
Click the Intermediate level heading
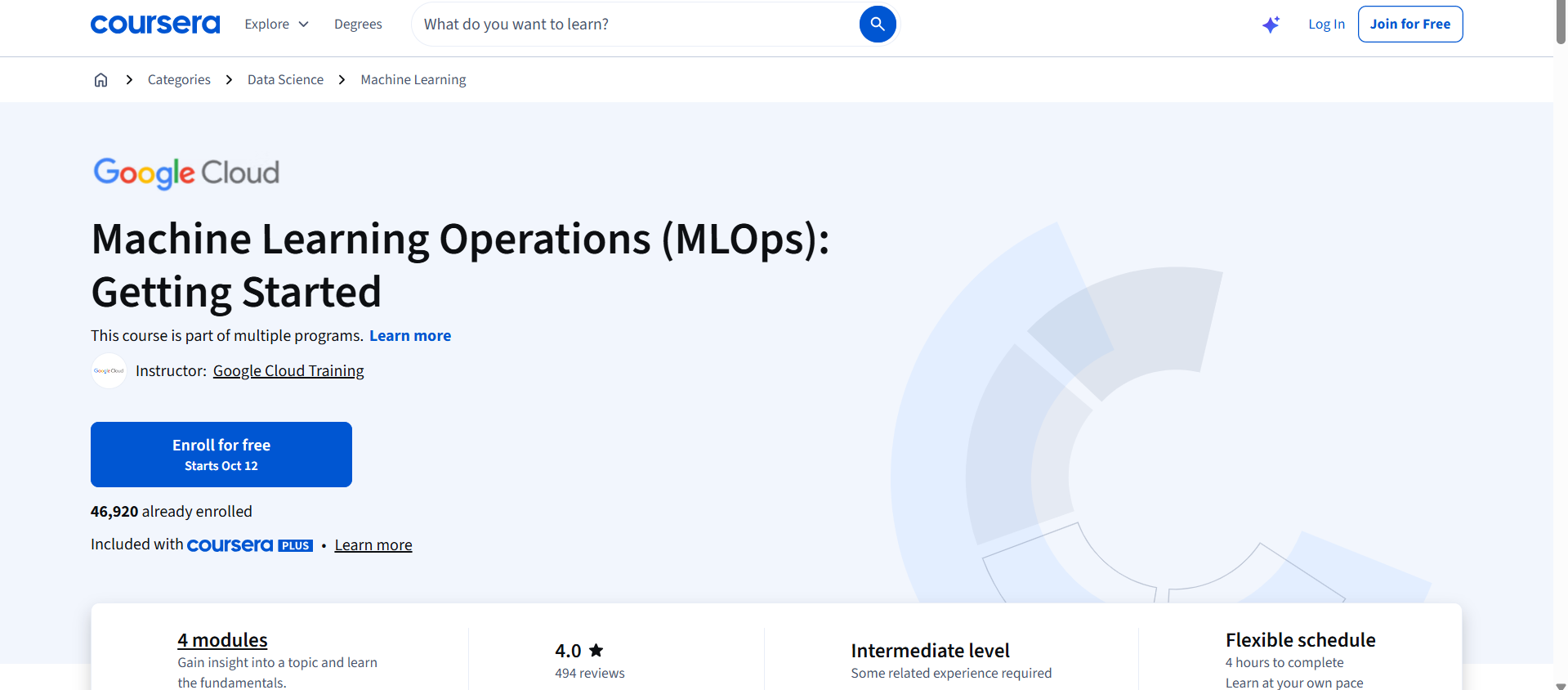click(x=930, y=651)
